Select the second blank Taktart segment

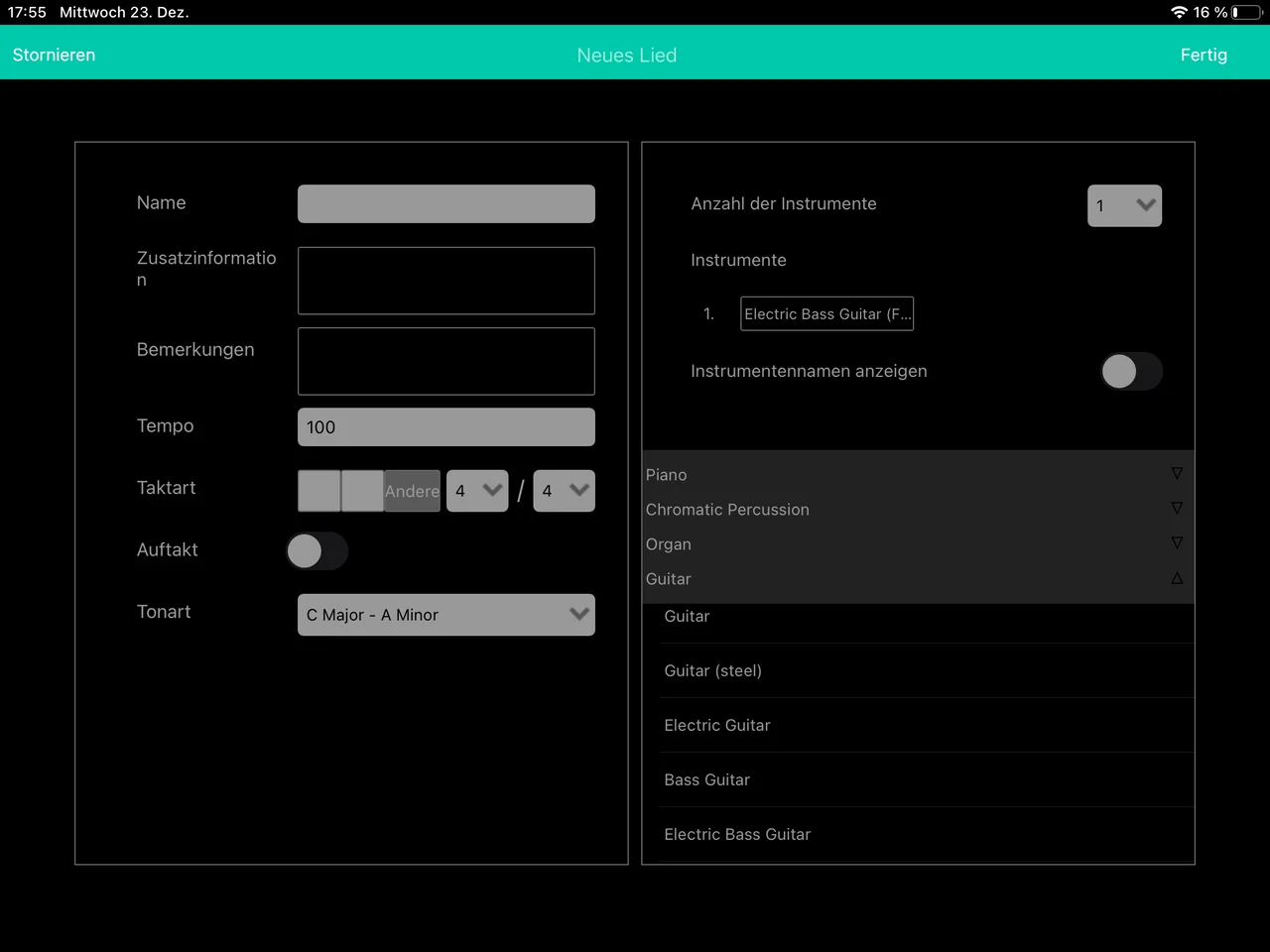coord(362,491)
